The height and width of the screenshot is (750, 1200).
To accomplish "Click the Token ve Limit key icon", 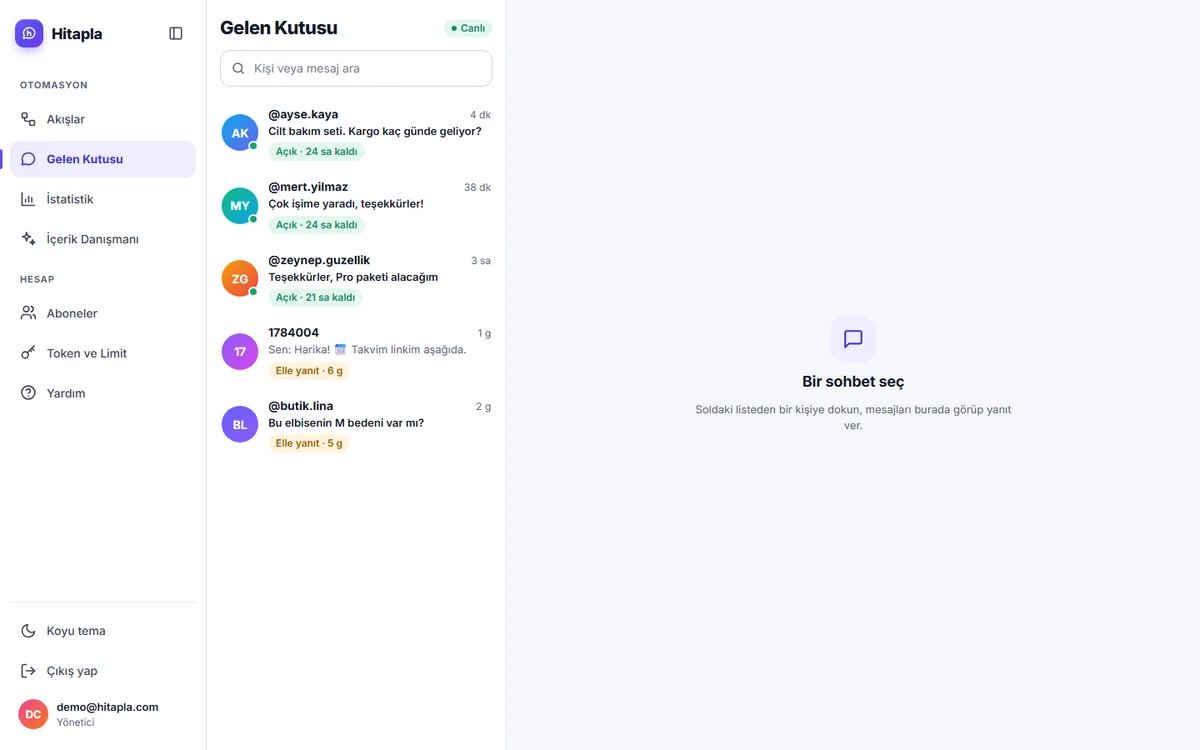I will point(29,353).
